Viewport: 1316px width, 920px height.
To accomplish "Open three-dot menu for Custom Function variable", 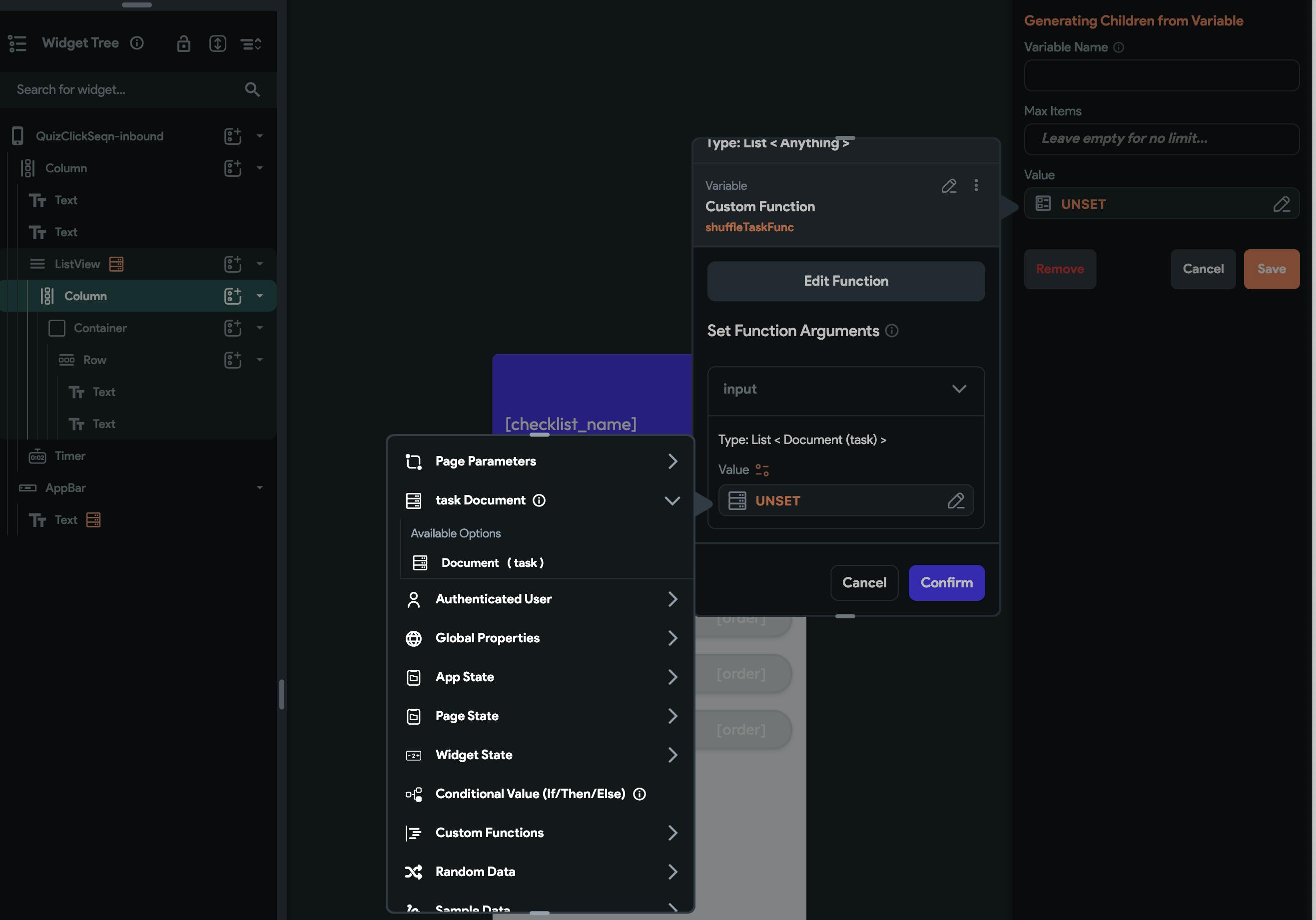I will pyautogui.click(x=976, y=186).
